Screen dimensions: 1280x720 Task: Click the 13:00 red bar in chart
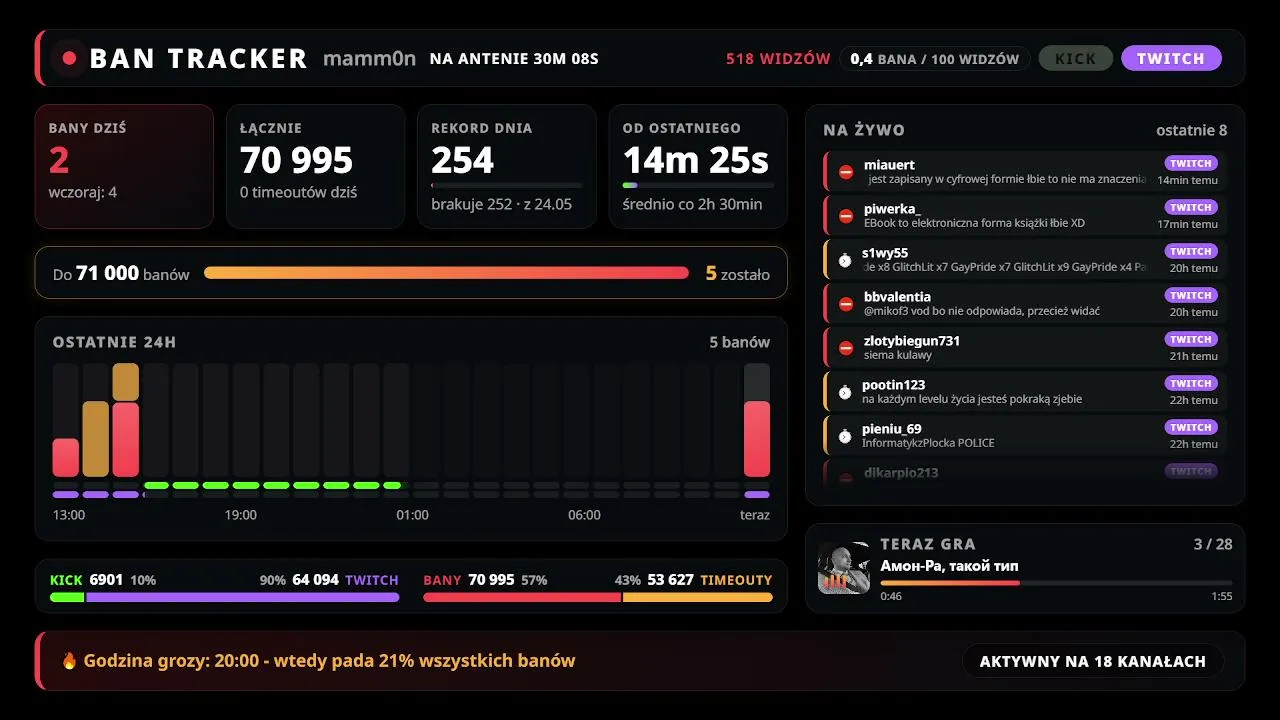66,457
